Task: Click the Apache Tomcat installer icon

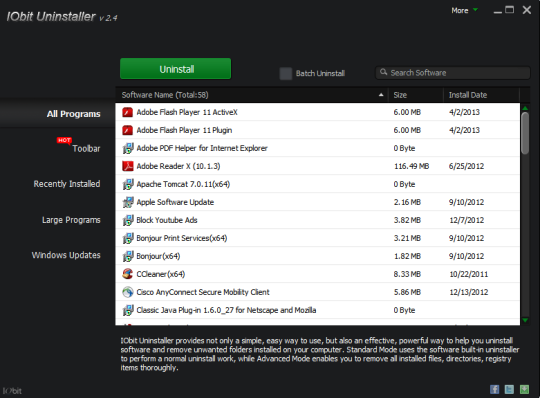Action: tap(128, 184)
